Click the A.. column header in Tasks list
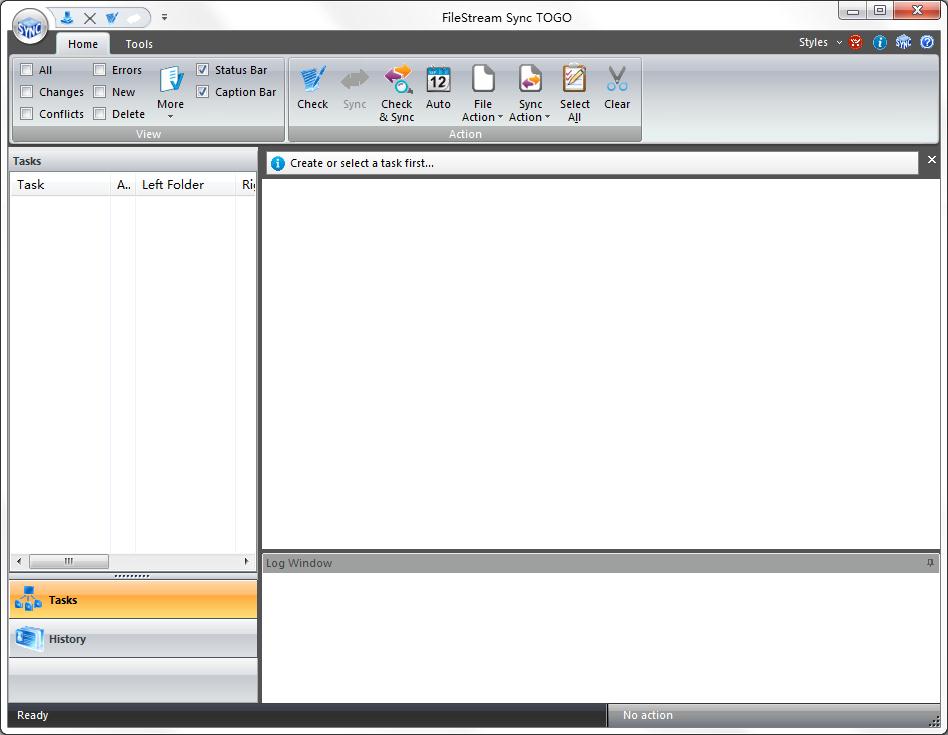The height and width of the screenshot is (735, 948). coord(123,184)
